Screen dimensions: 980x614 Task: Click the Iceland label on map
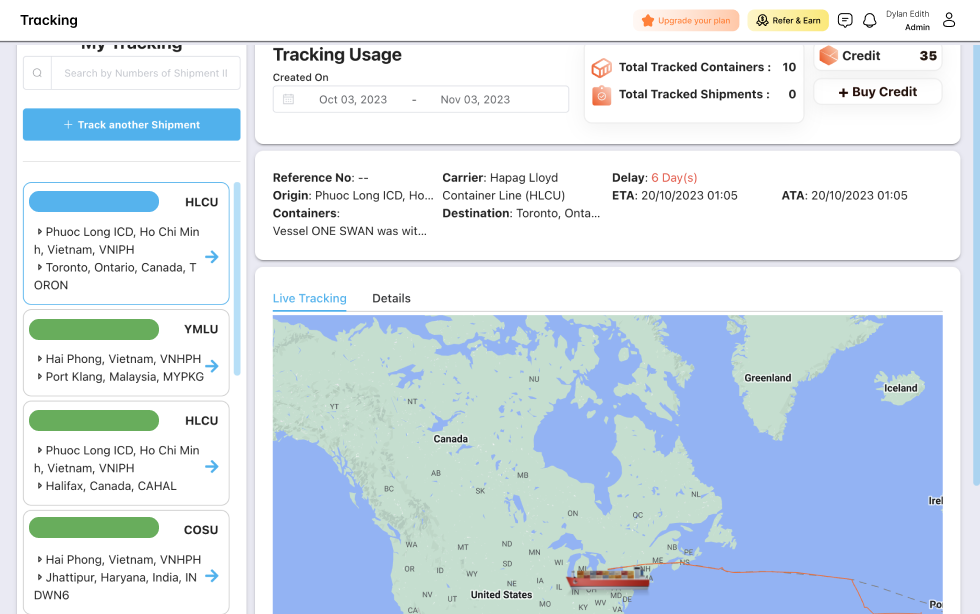[901, 388]
